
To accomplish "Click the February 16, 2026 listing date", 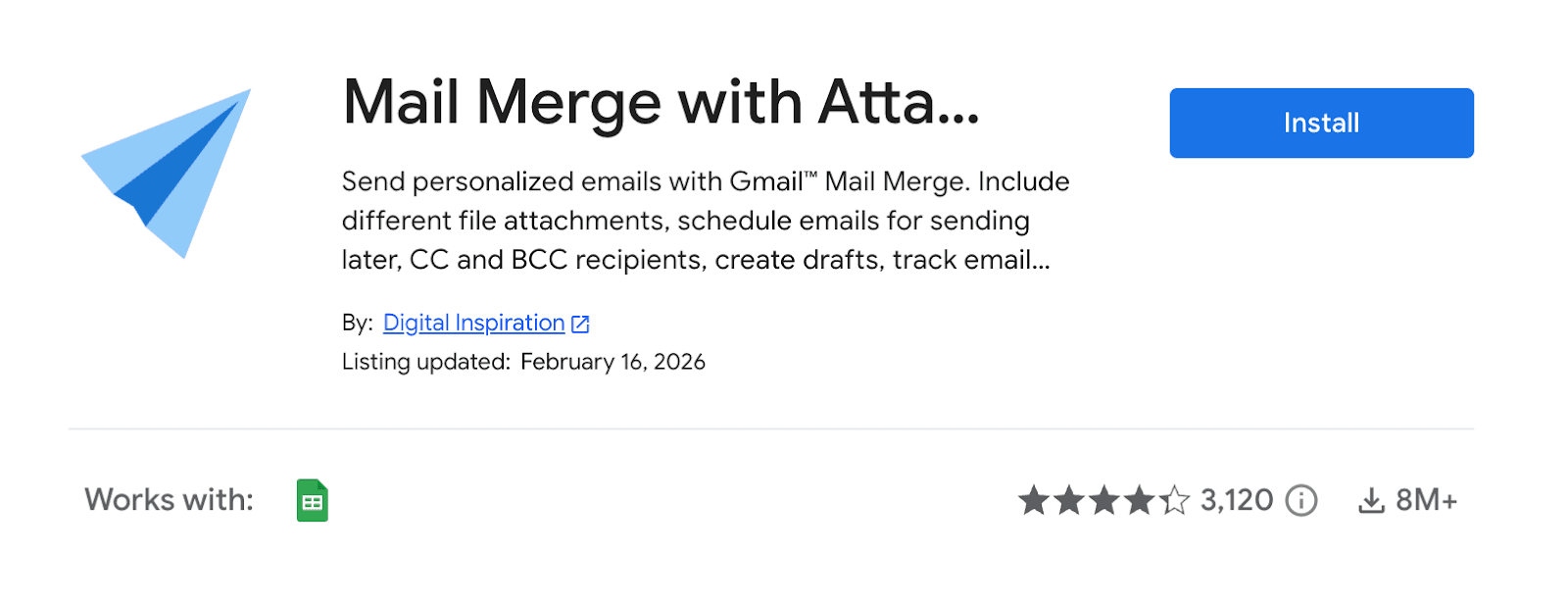I will (x=612, y=362).
